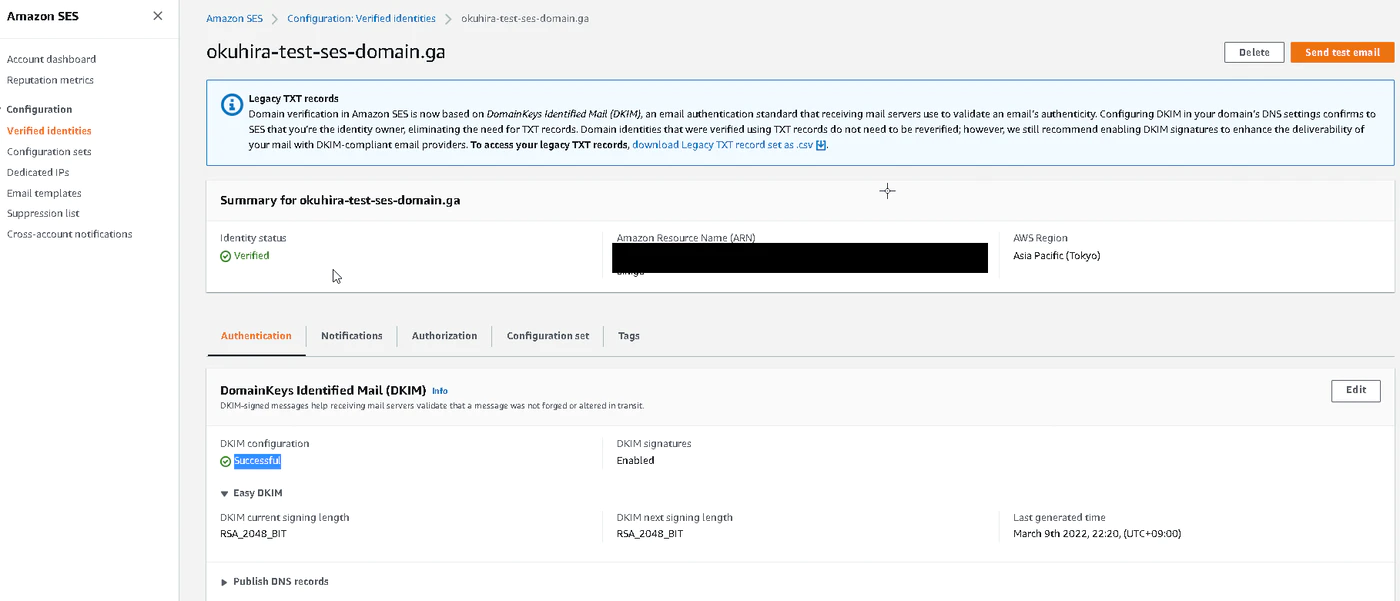Image resolution: width=1400 pixels, height=601 pixels.
Task: Download Legacy TXT record set as .csv
Action: pyautogui.click(x=723, y=145)
